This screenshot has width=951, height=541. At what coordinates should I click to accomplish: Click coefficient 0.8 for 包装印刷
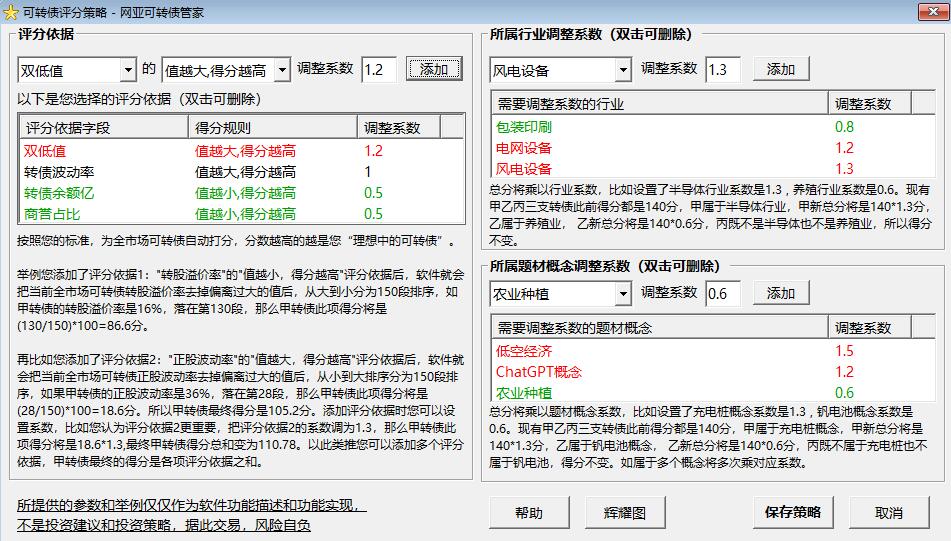[x=844, y=127]
